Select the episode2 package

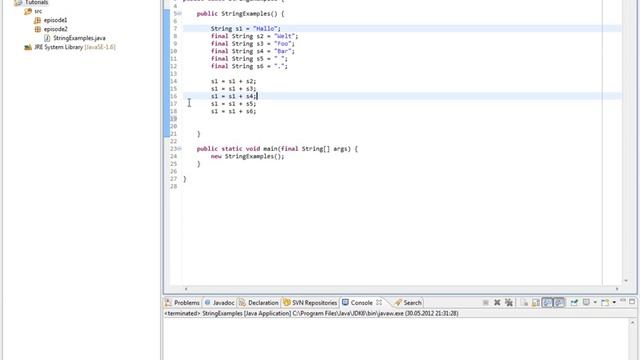coord(56,29)
